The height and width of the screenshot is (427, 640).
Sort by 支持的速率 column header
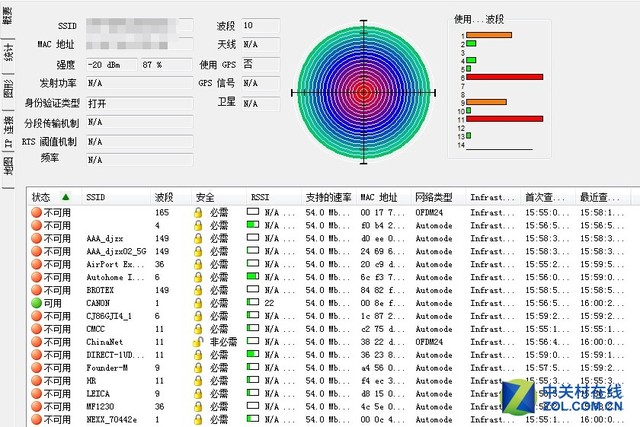tap(329, 198)
